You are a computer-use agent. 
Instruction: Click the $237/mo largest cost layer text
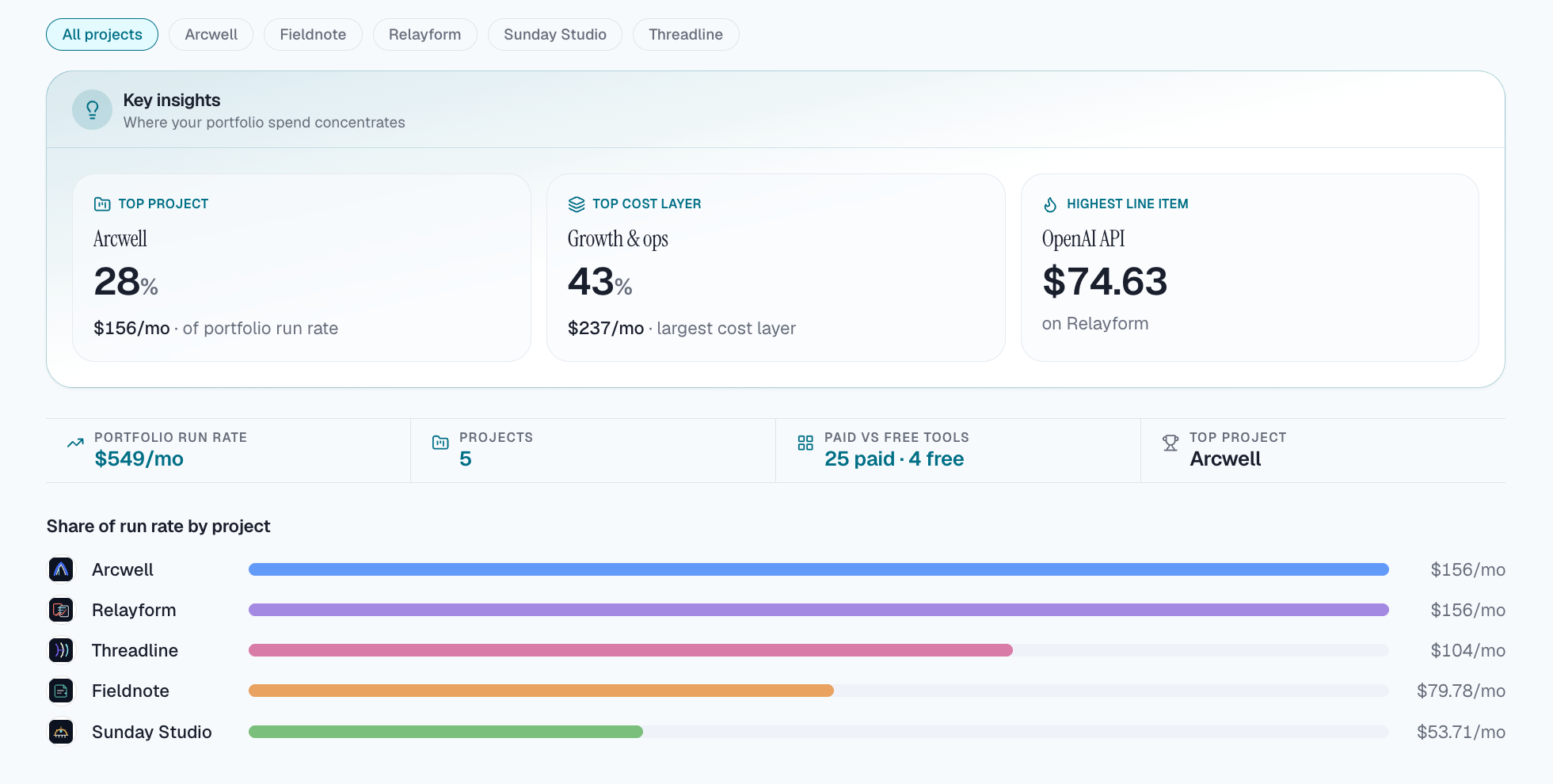tap(682, 329)
